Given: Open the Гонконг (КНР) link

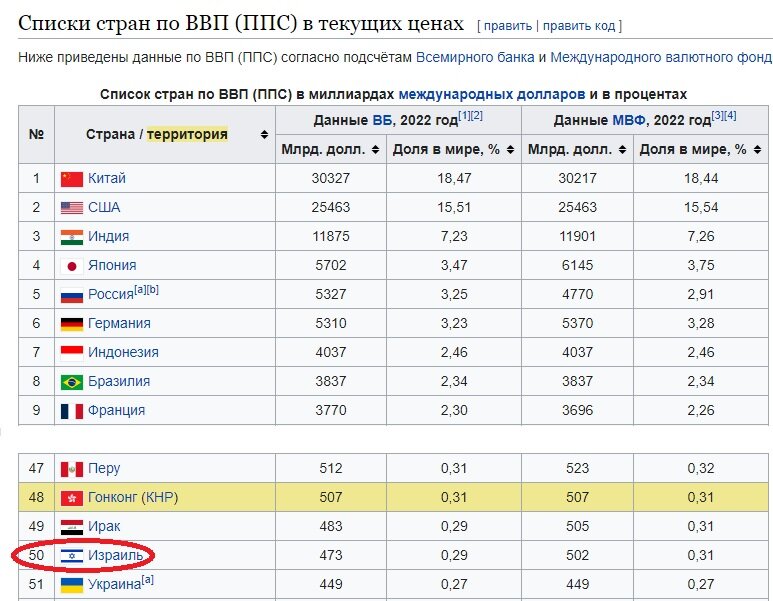Looking at the screenshot, I should tap(133, 497).
